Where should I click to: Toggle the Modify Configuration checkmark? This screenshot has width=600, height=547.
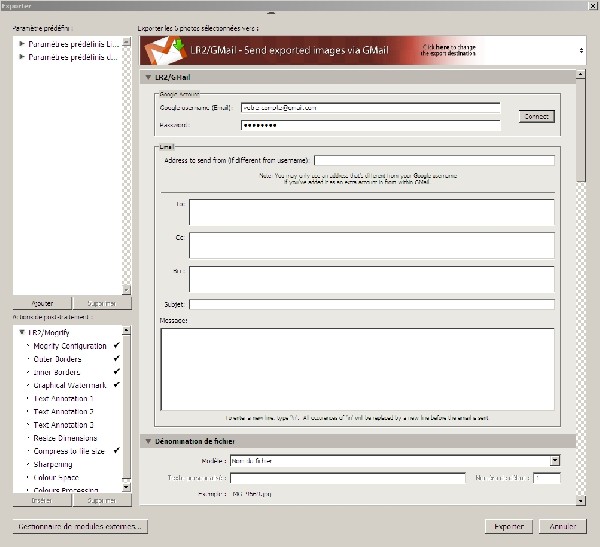pyautogui.click(x=117, y=345)
